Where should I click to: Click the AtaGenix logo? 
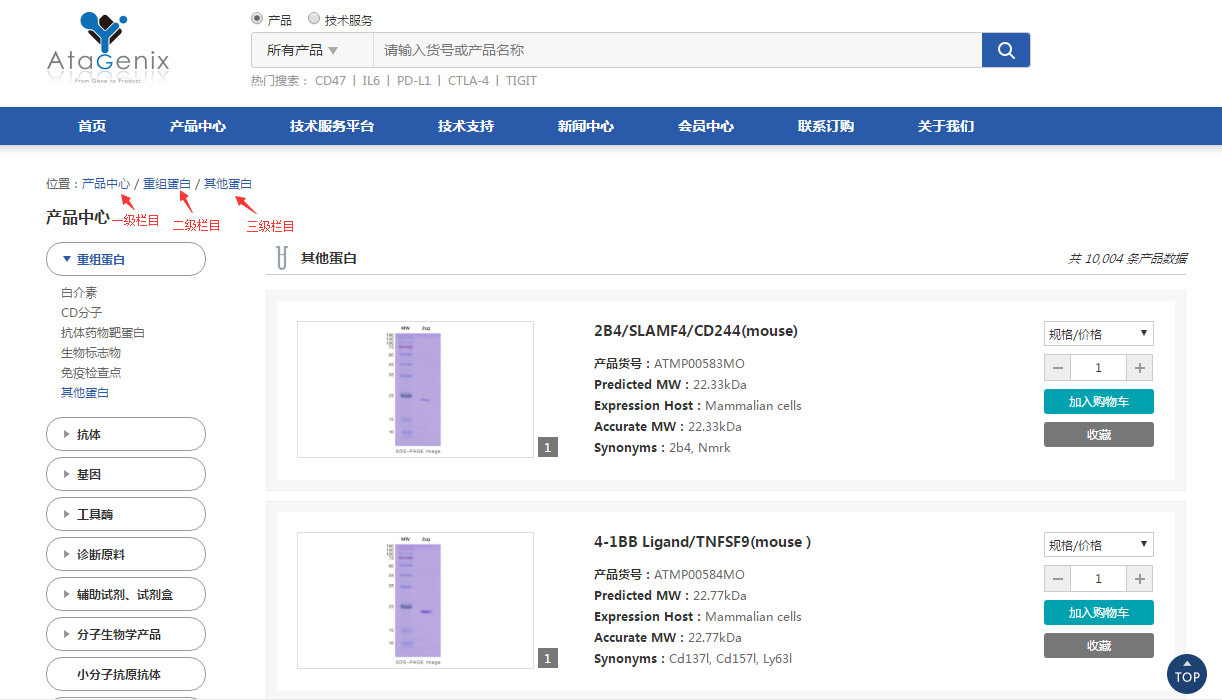point(108,48)
